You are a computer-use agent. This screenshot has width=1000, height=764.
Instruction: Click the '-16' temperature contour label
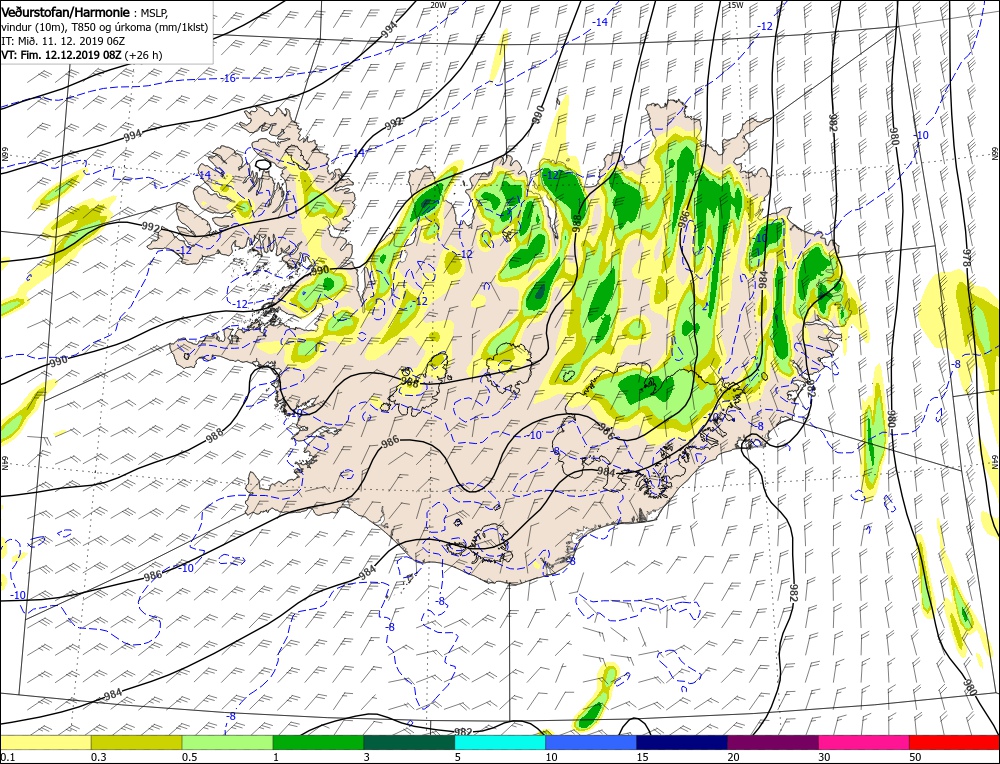coord(229,78)
